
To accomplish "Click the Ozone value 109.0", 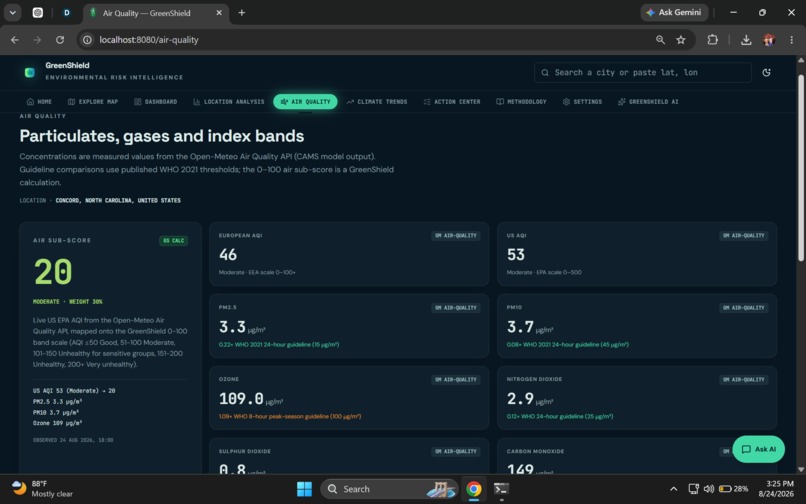I will click(241, 399).
